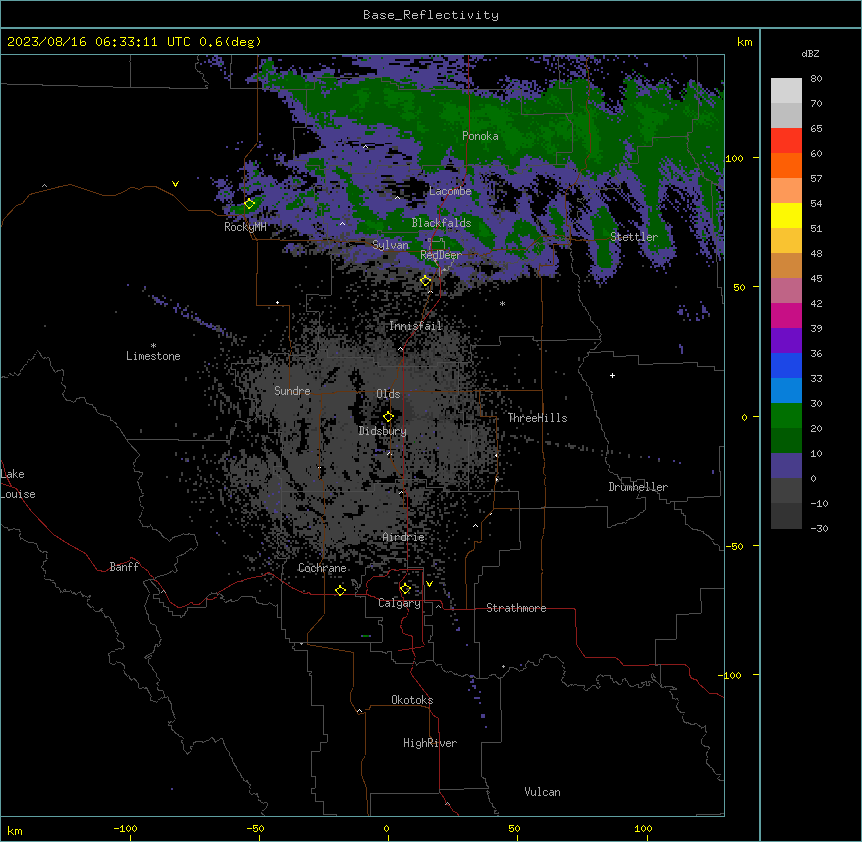Click the Vulcan label

pos(543,792)
